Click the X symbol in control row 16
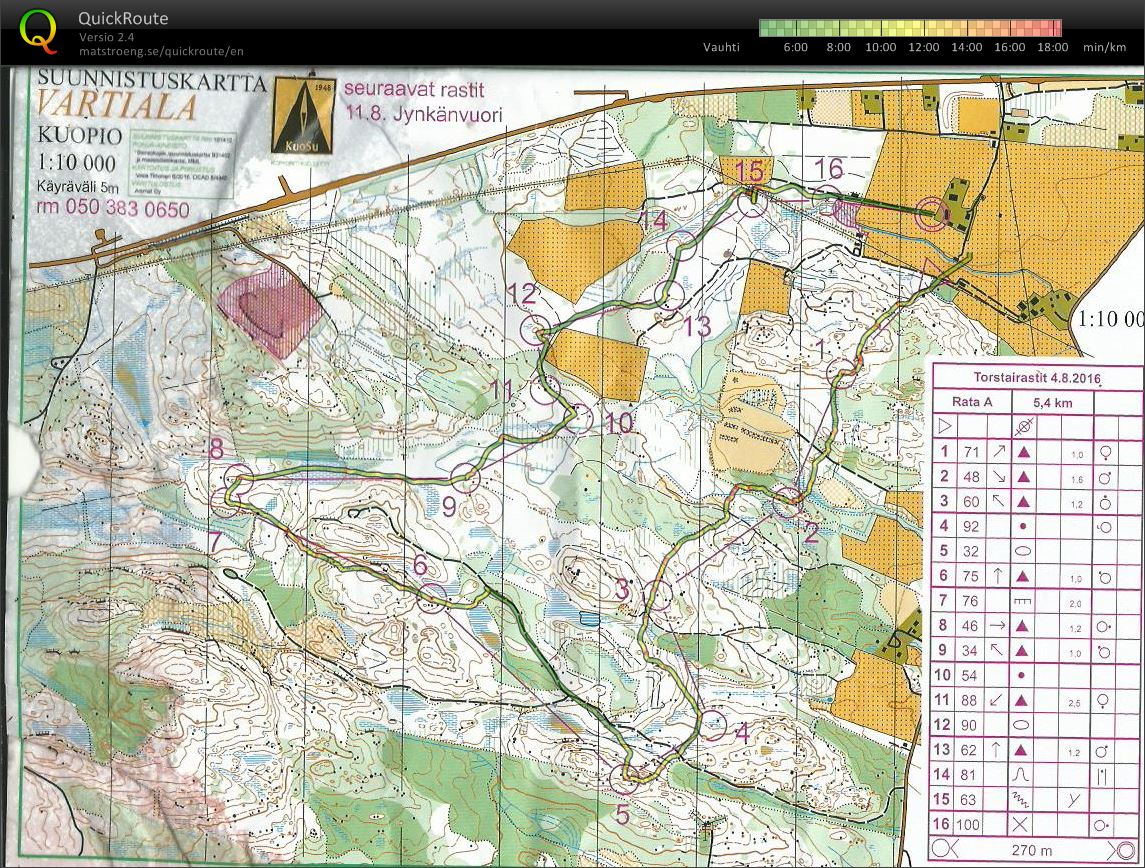The image size is (1145, 868). pos(1022,824)
